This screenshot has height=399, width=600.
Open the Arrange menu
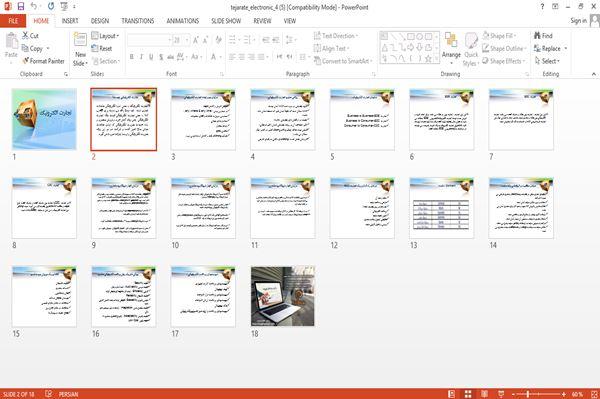tap(451, 48)
